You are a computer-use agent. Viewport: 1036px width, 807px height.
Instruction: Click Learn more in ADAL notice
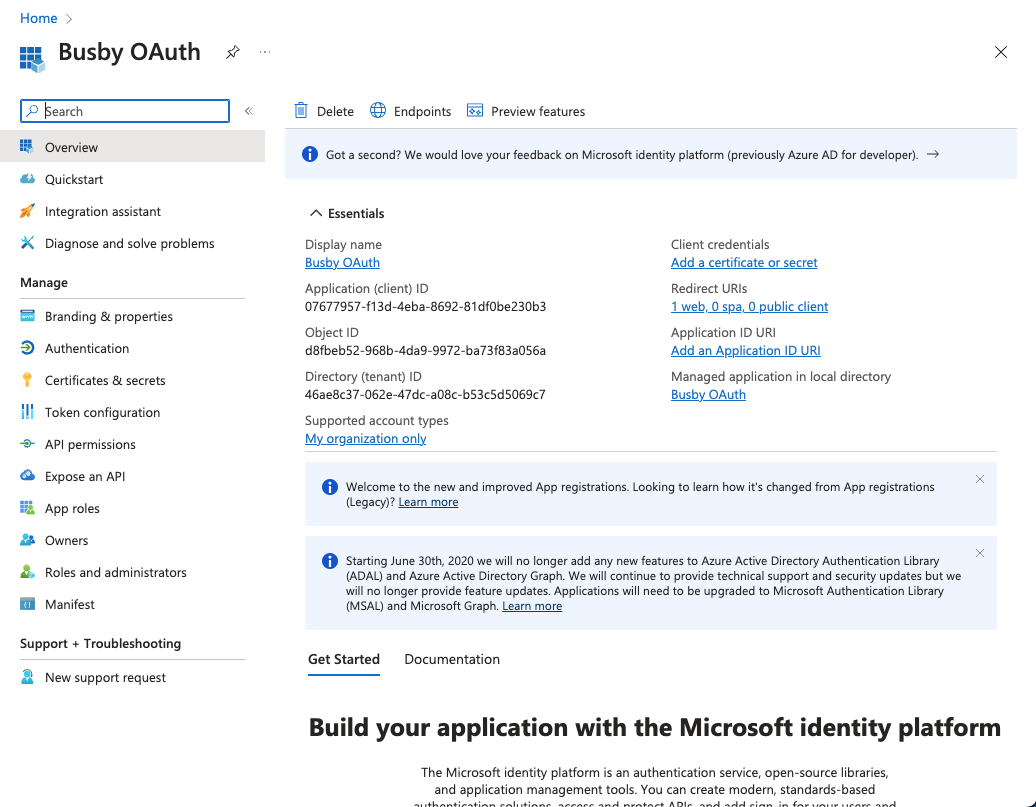coord(532,606)
